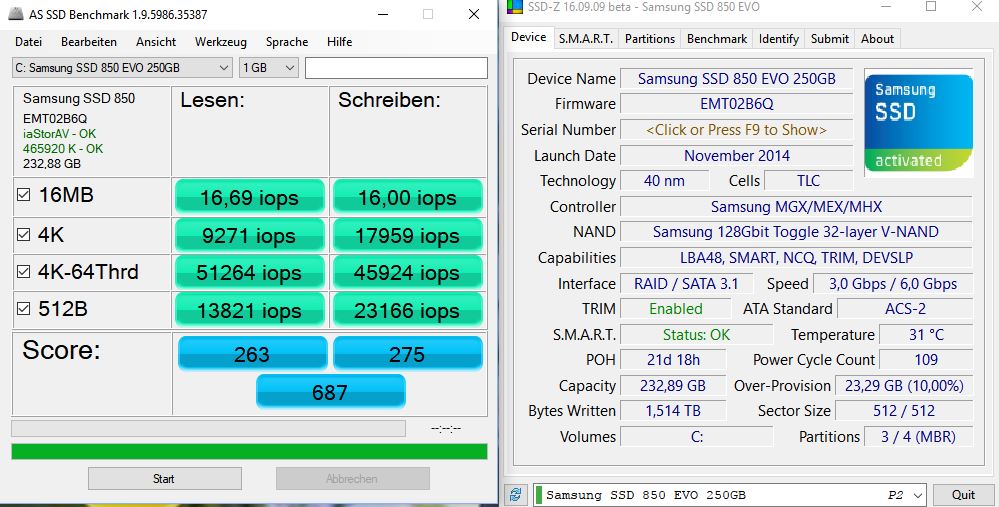Switch to the About tab
The width and height of the screenshot is (999, 507).
point(877,39)
